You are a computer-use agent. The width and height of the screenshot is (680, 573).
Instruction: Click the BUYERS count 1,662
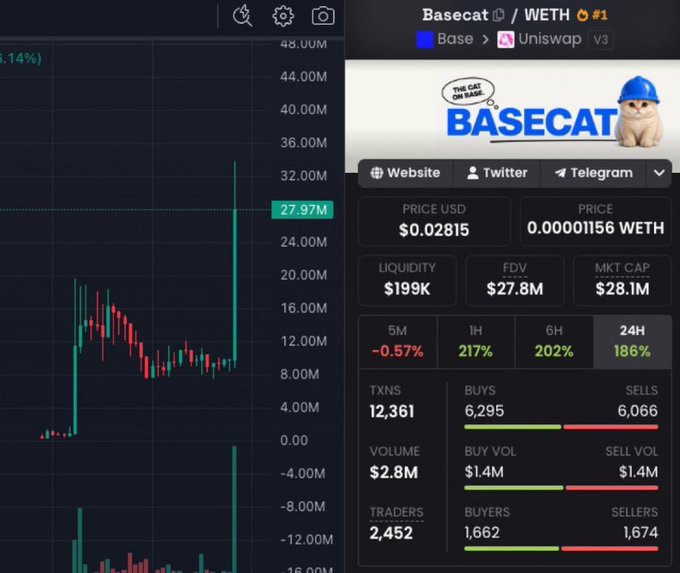point(482,532)
